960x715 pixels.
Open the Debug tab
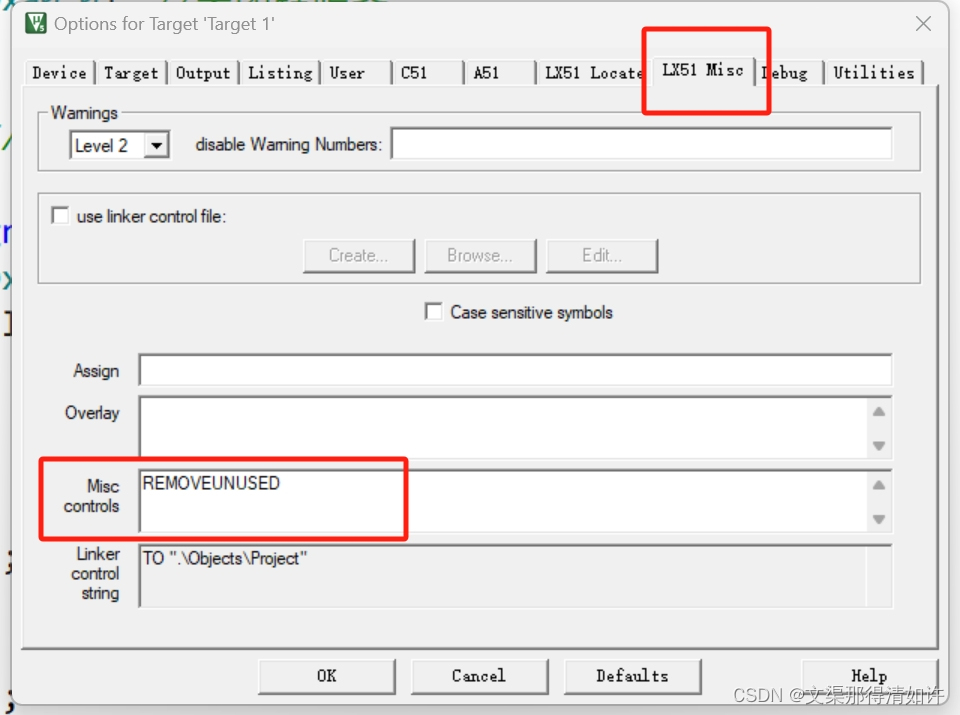click(789, 73)
